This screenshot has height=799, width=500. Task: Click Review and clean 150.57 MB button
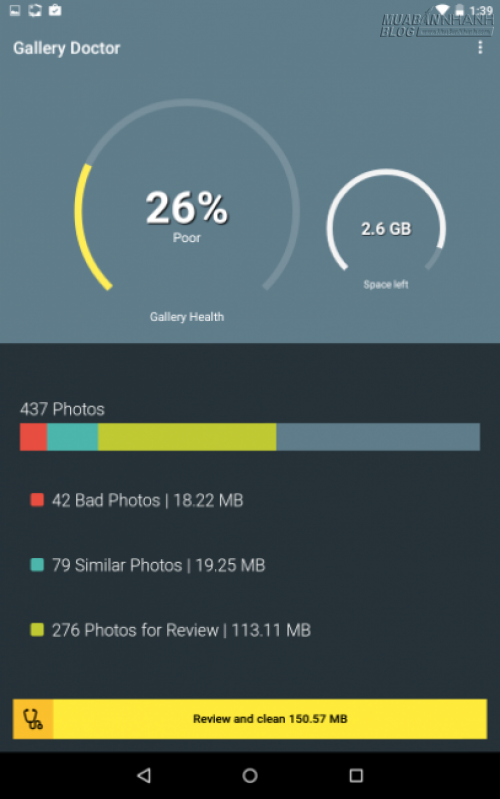point(250,718)
